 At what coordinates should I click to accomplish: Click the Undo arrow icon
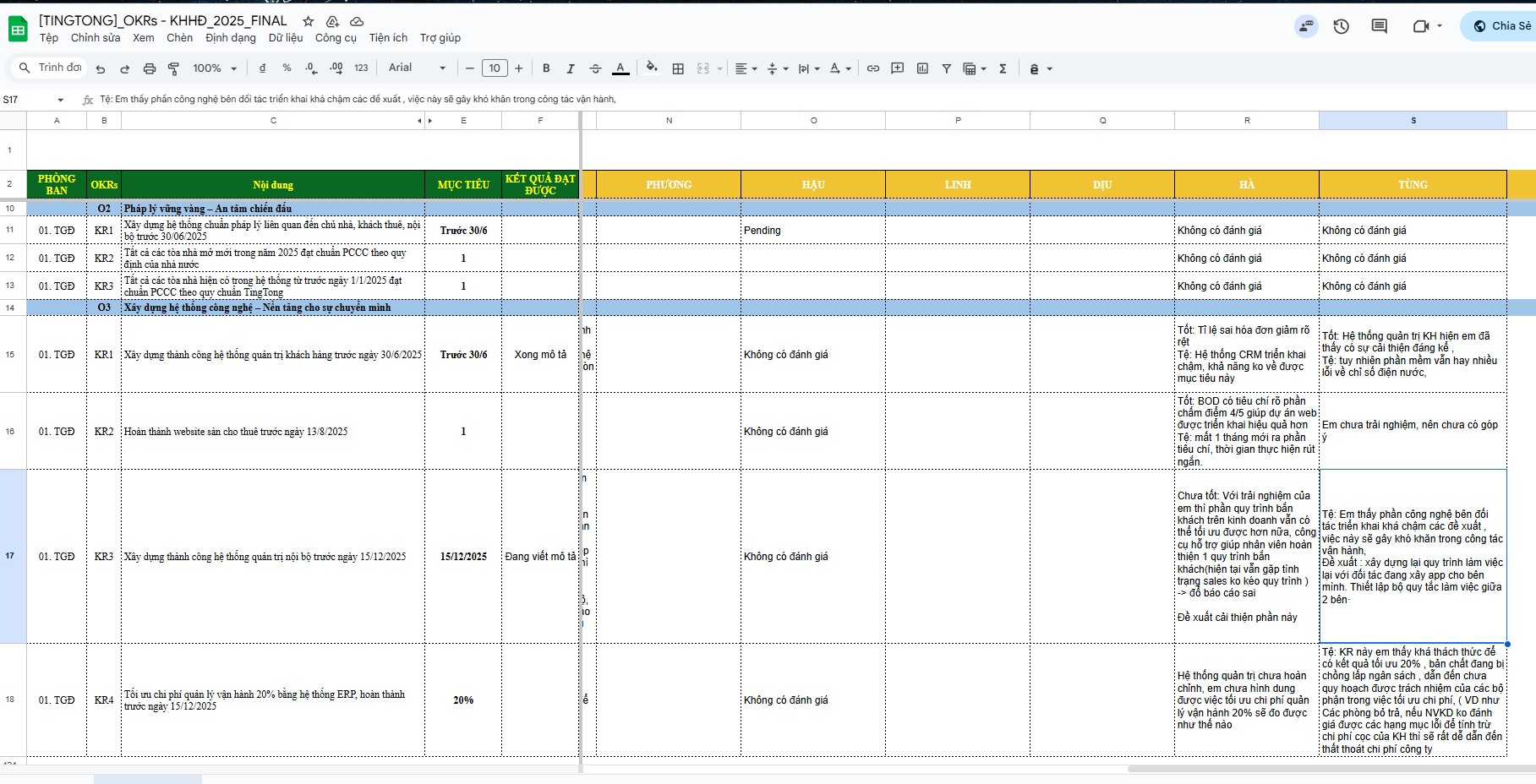(101, 68)
